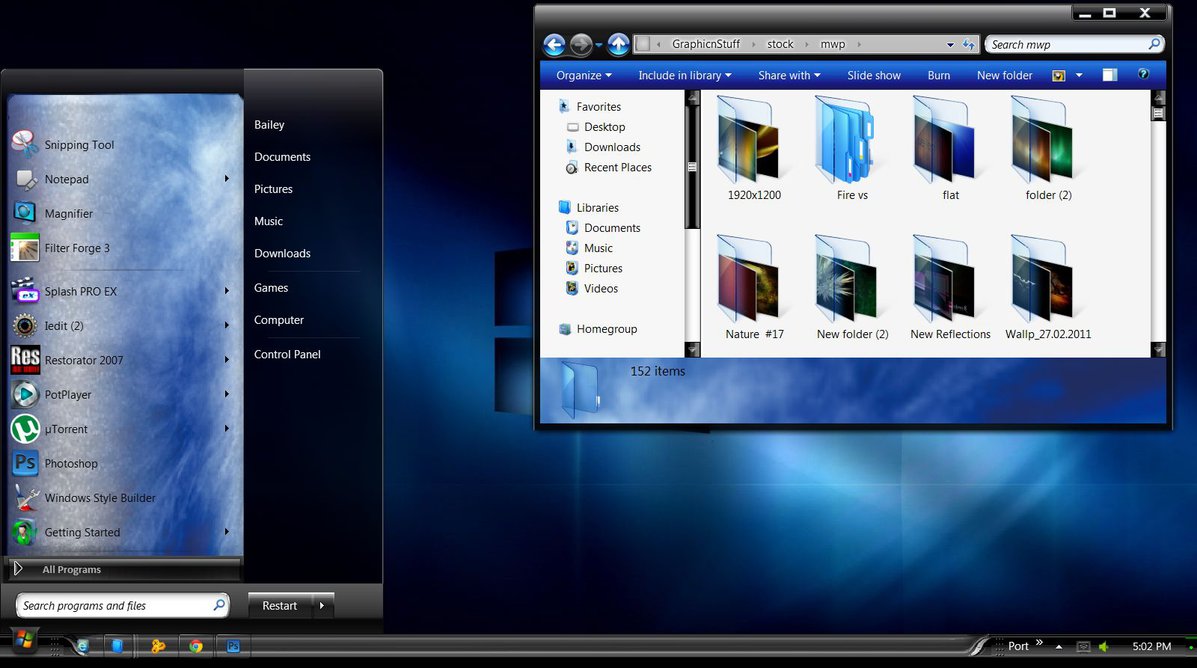Click the green volume speaker tray icon
1197x668 pixels.
point(1104,647)
